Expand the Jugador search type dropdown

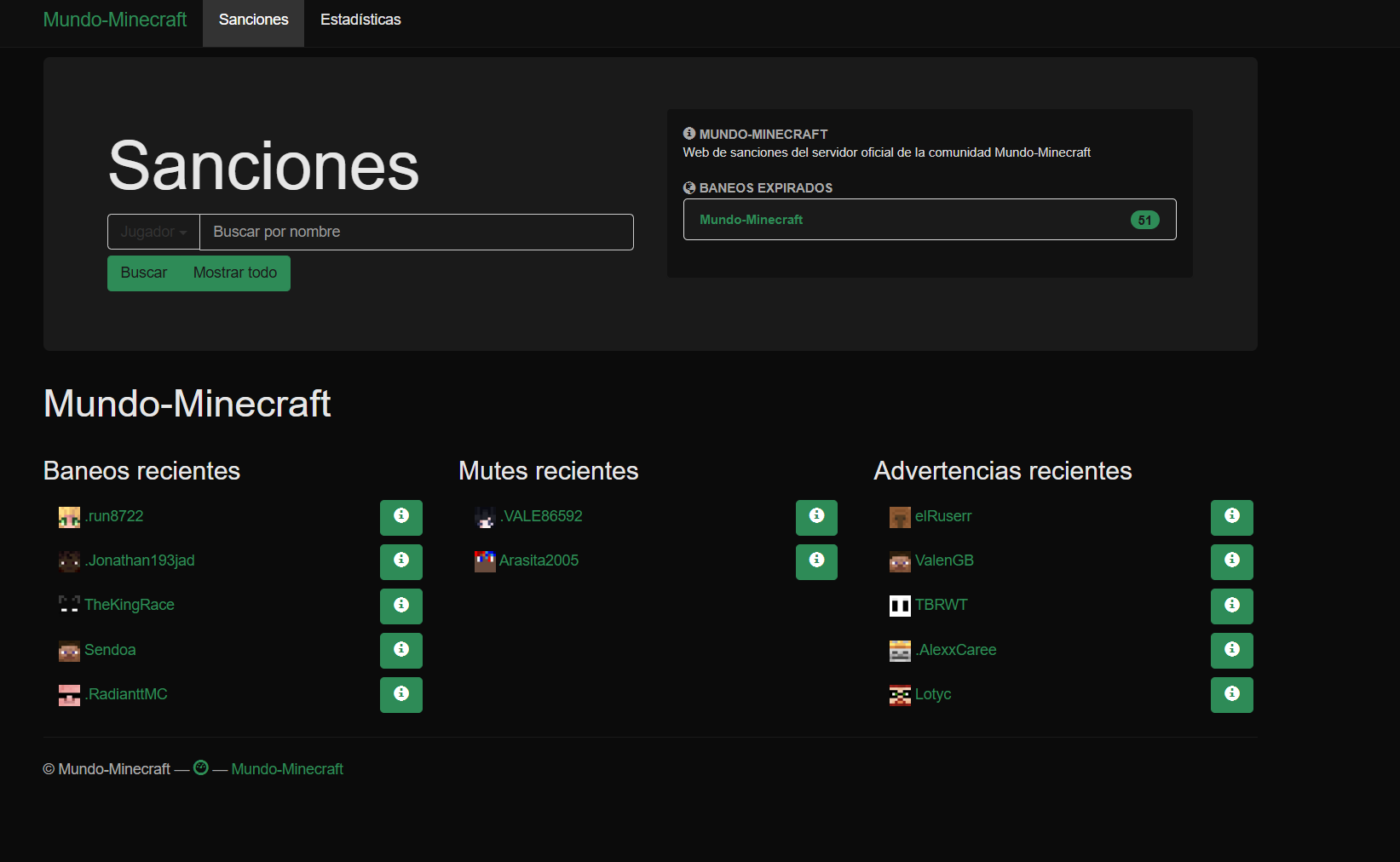[x=153, y=232]
